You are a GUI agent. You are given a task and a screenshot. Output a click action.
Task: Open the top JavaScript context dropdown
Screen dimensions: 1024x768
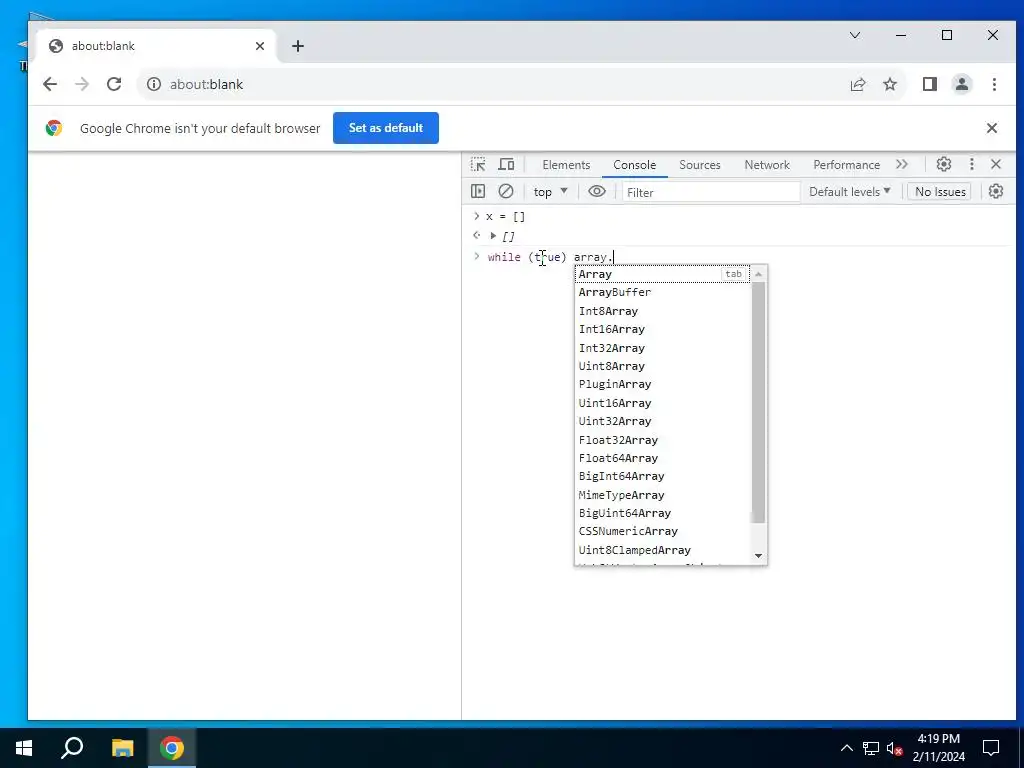coord(551,192)
